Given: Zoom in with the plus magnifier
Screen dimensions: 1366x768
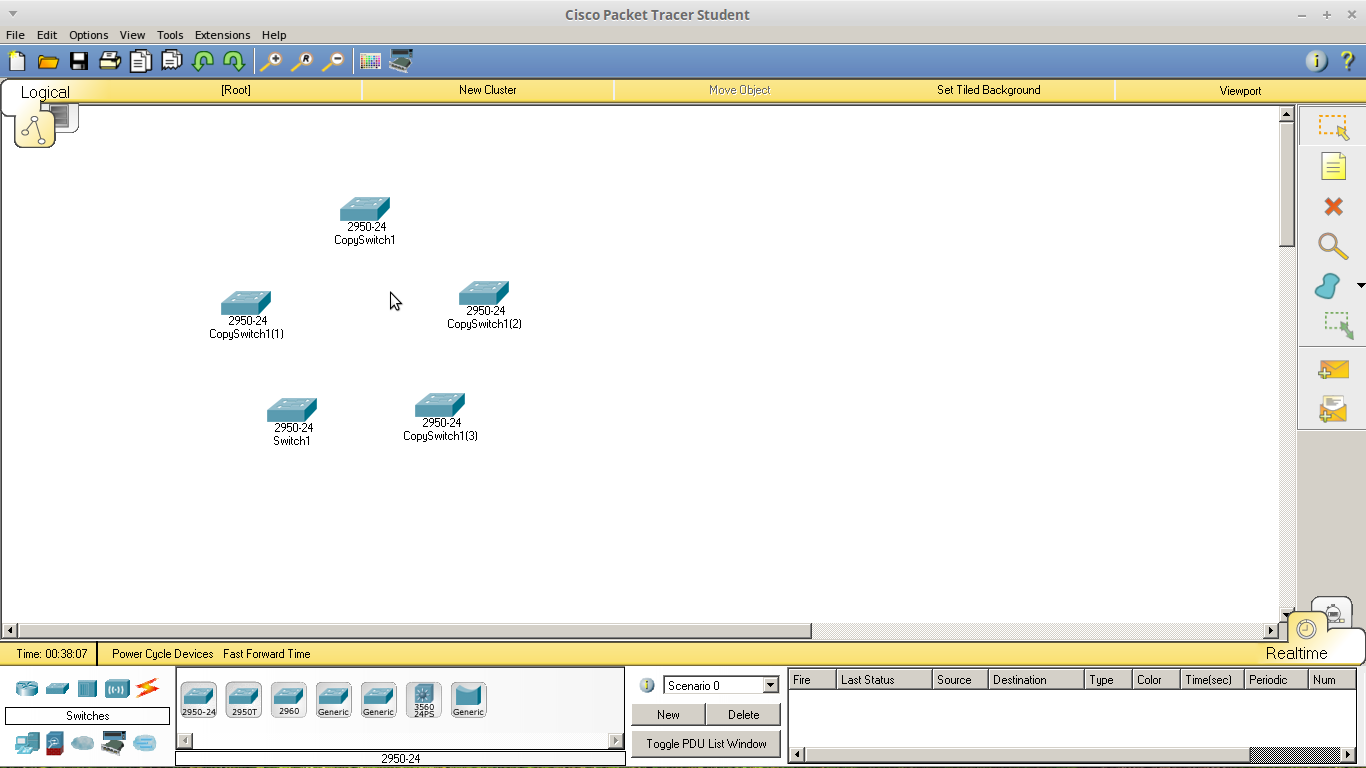Looking at the screenshot, I should 271,61.
